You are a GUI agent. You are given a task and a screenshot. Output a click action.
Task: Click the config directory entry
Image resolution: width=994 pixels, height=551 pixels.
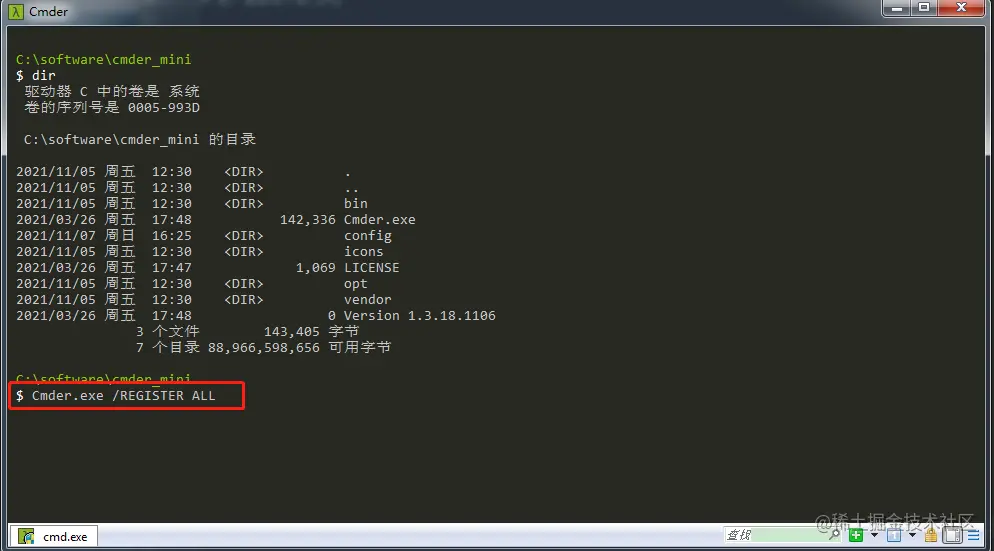368,236
